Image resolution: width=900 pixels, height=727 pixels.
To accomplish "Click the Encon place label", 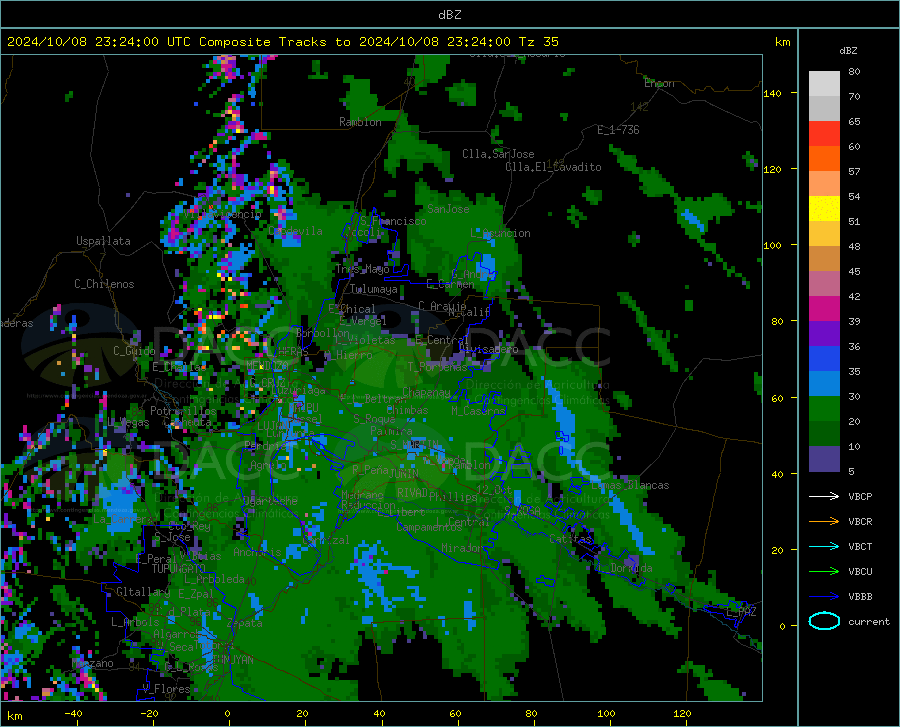I will pyautogui.click(x=659, y=83).
